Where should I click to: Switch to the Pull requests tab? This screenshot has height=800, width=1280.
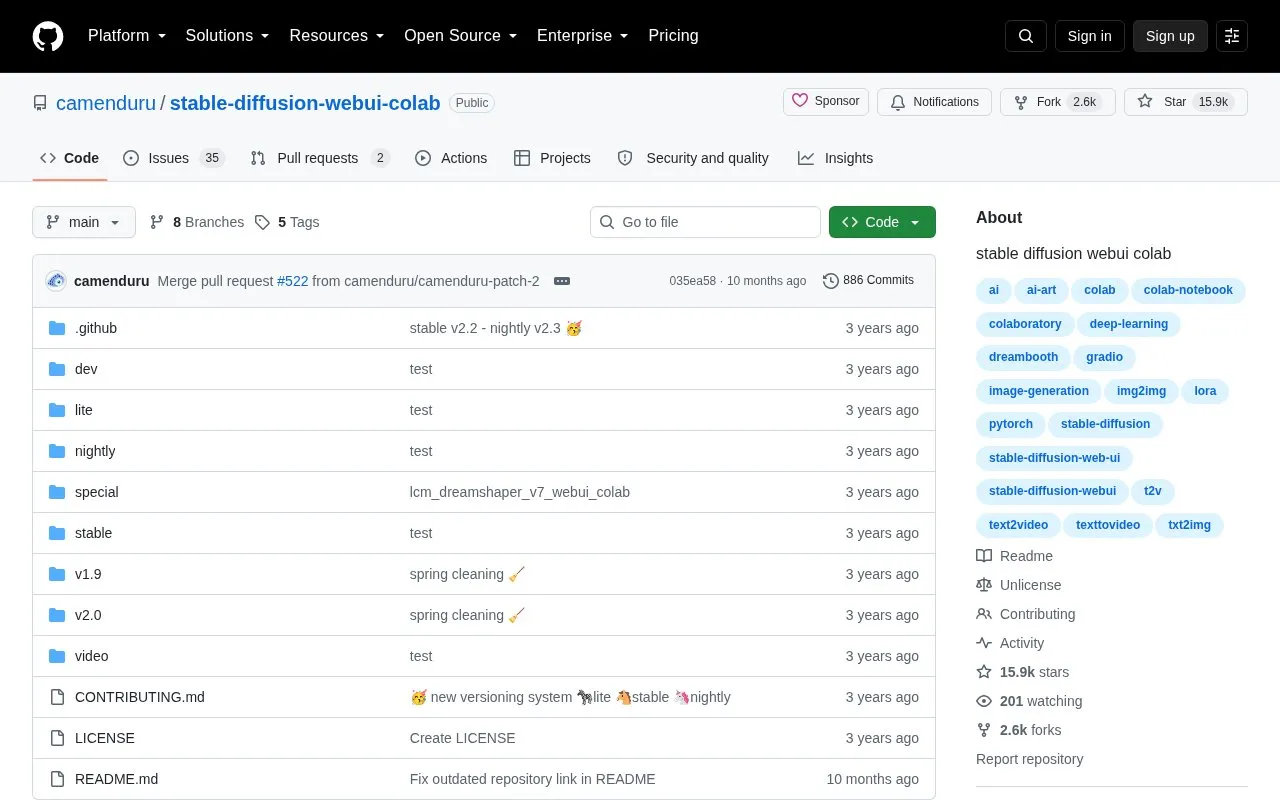pos(319,158)
